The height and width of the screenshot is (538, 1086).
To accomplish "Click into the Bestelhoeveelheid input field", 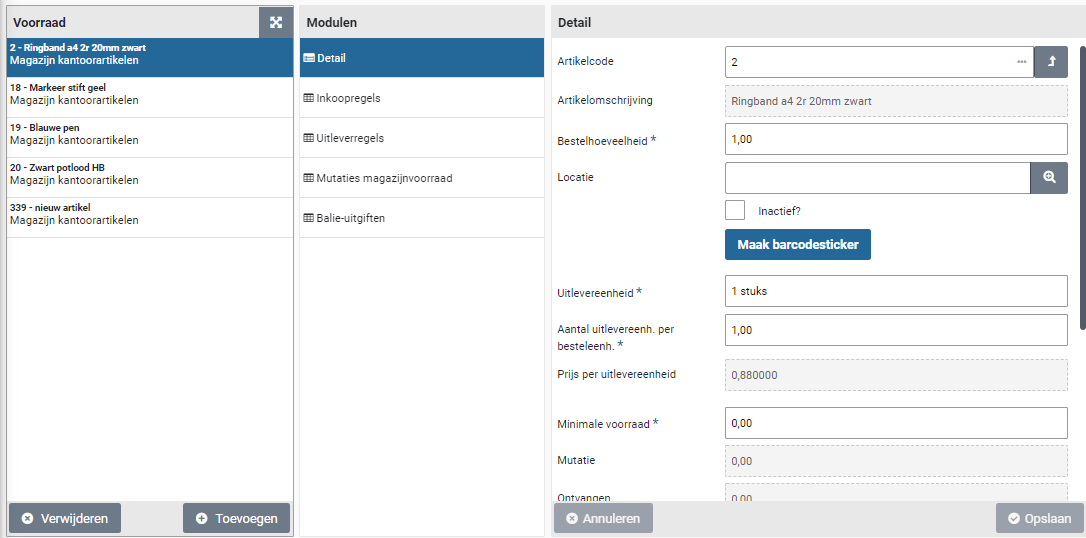I will [895, 139].
